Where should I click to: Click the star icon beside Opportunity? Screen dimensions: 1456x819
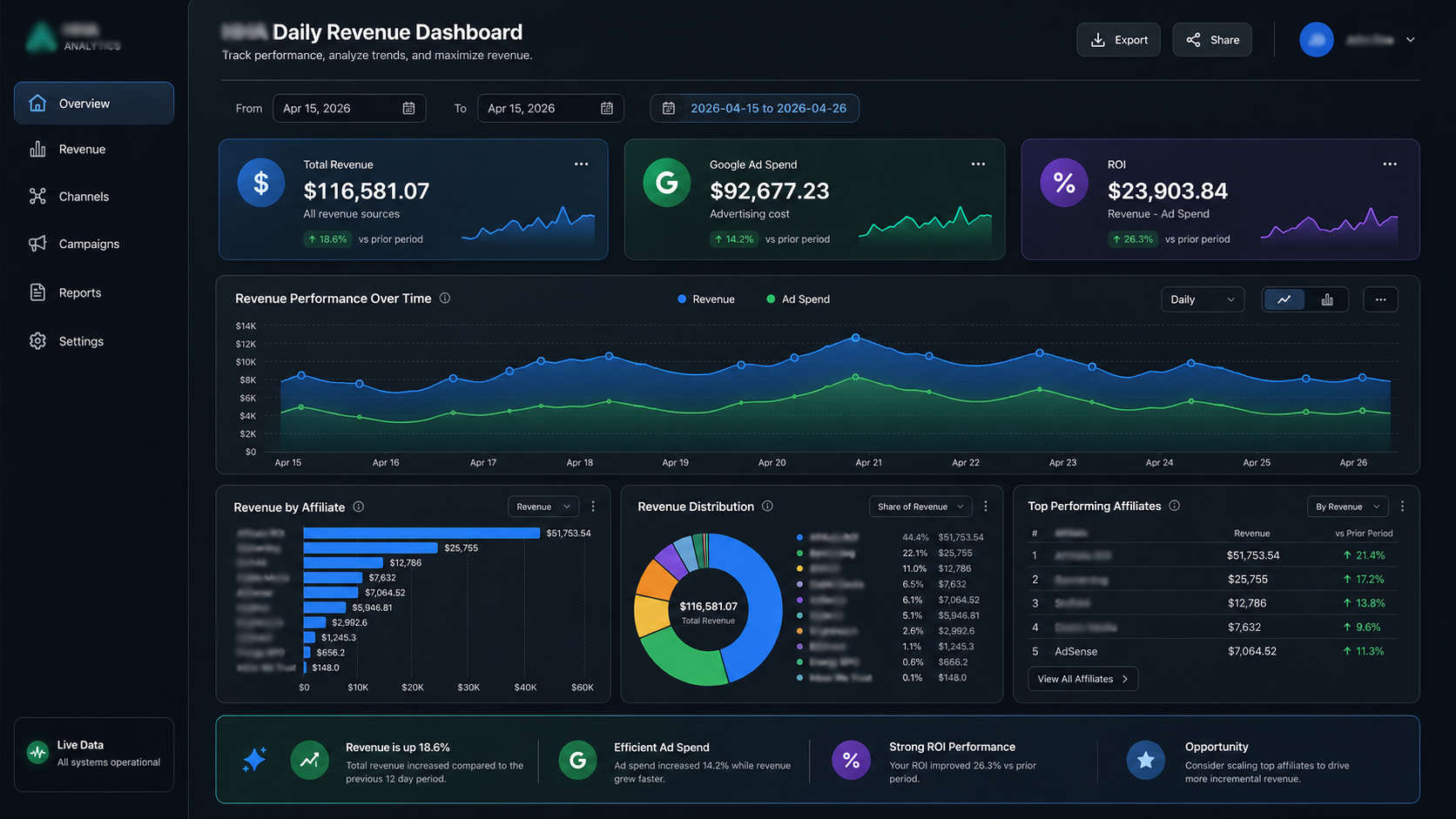(1146, 760)
